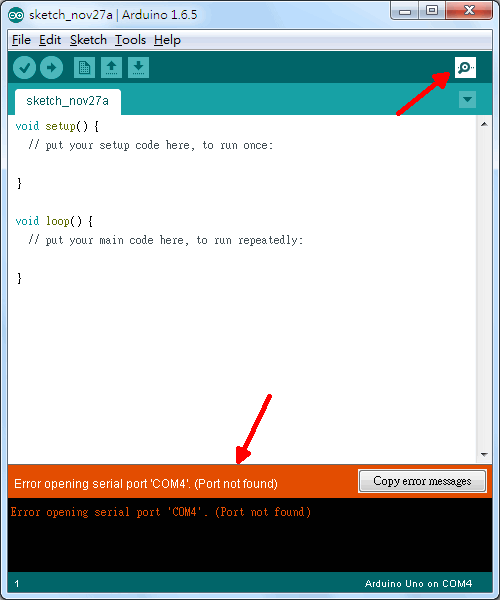Open the Sketch menu
The height and width of the screenshot is (600, 500).
[x=88, y=40]
